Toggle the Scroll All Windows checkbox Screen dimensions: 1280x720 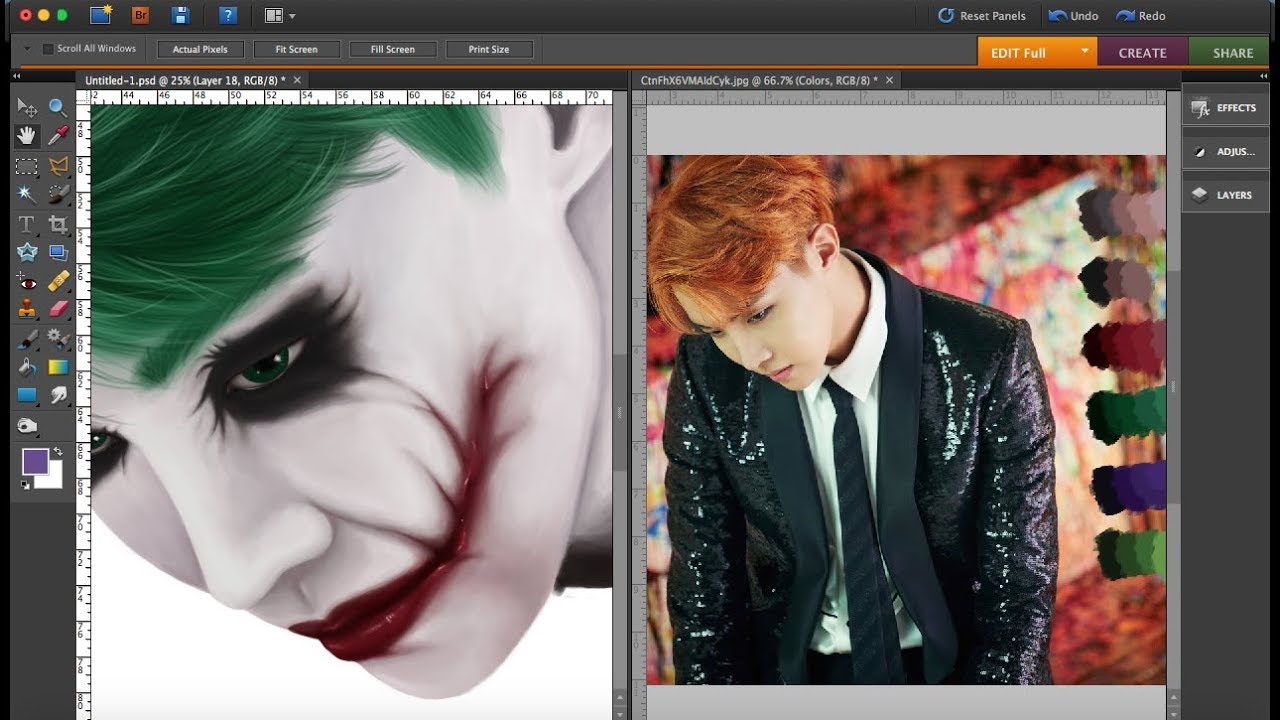tap(48, 49)
